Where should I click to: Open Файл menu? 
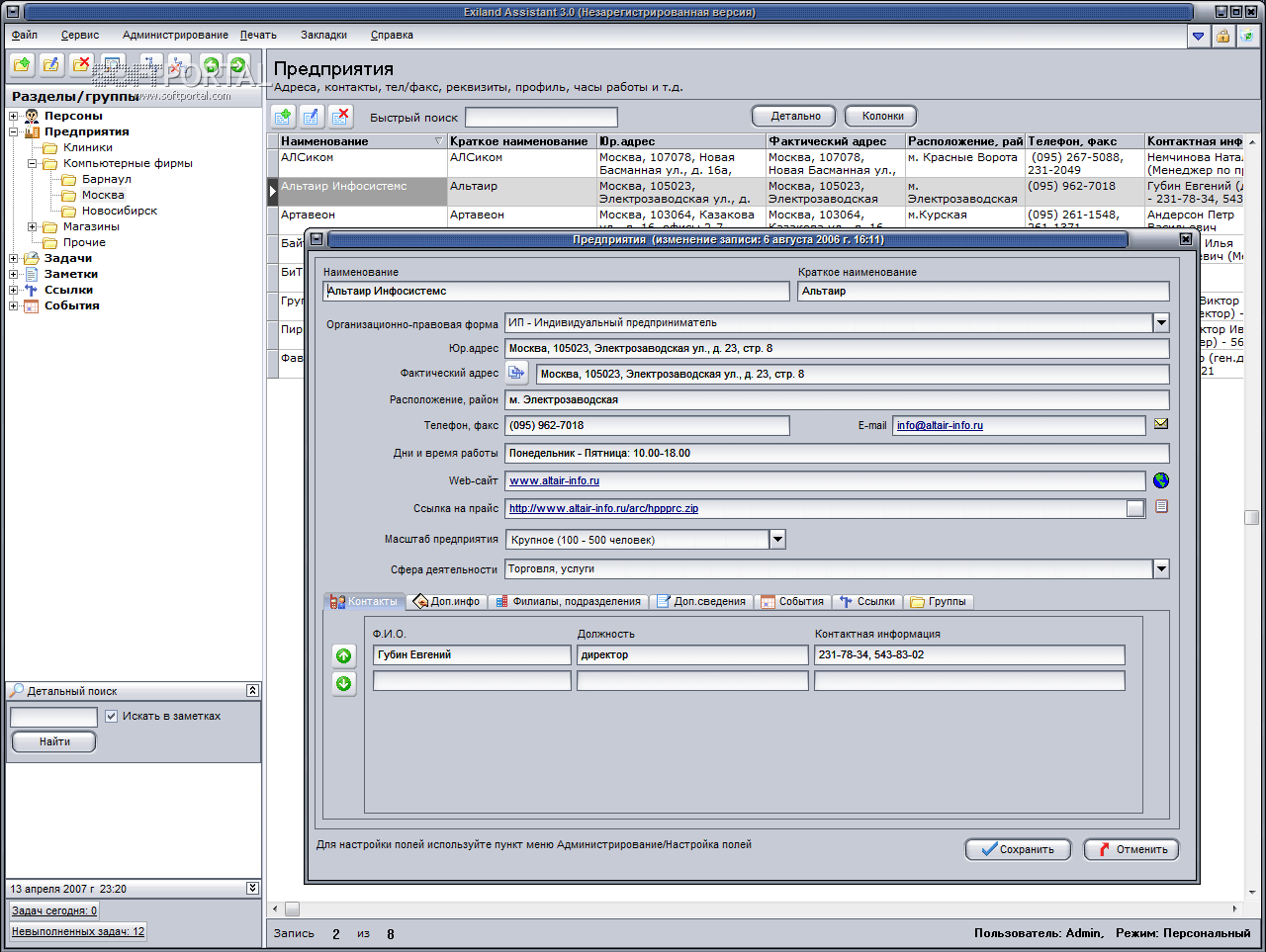[x=25, y=35]
